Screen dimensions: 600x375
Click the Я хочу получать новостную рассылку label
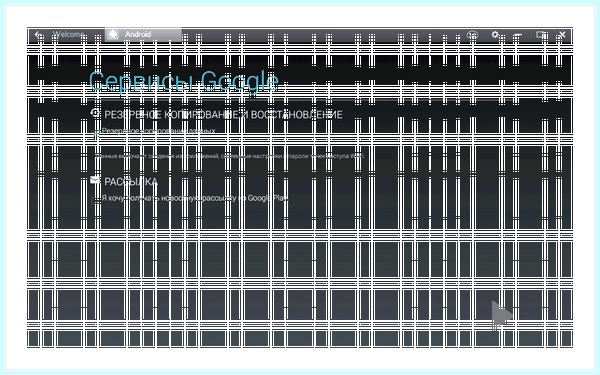(195, 198)
